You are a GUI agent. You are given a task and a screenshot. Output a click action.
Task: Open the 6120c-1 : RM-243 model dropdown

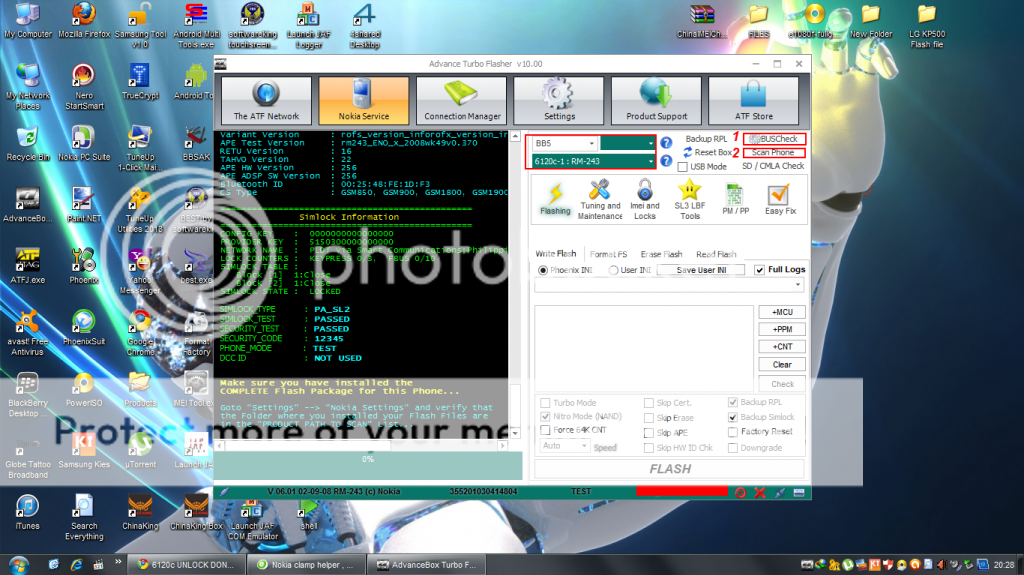(x=593, y=161)
